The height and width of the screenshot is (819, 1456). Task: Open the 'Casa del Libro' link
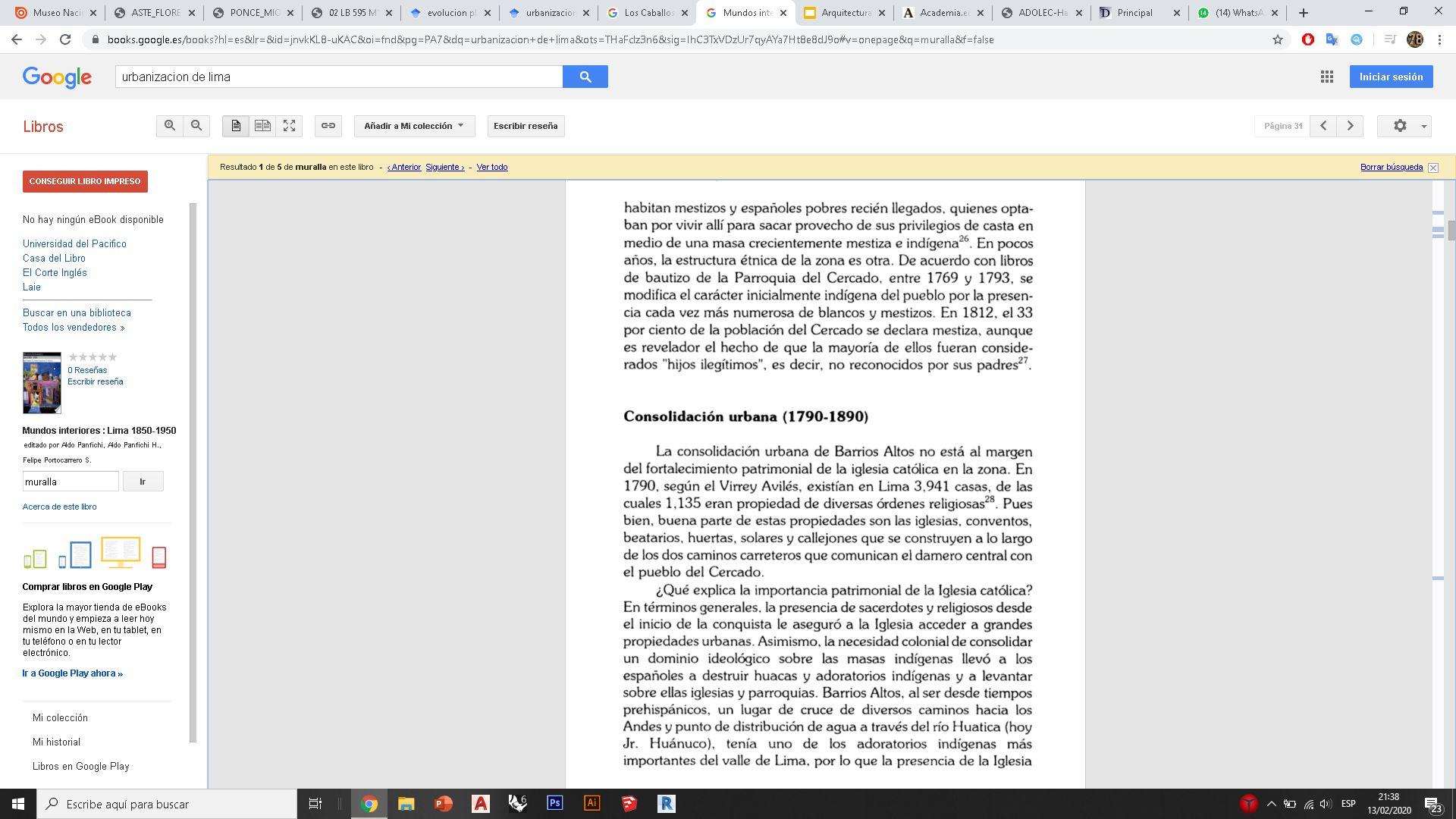tap(54, 258)
